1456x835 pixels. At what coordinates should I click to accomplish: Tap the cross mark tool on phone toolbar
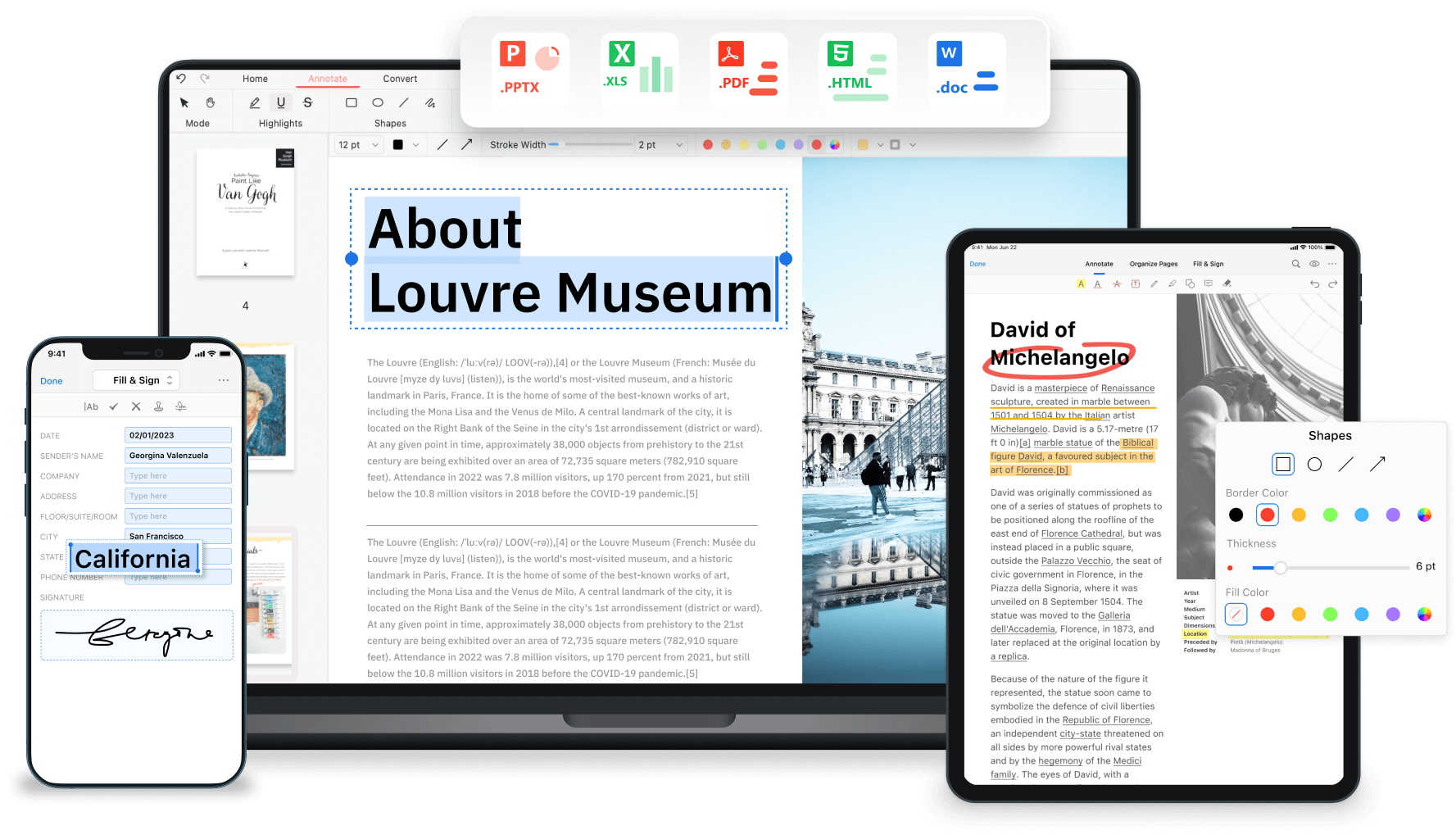[x=136, y=406]
